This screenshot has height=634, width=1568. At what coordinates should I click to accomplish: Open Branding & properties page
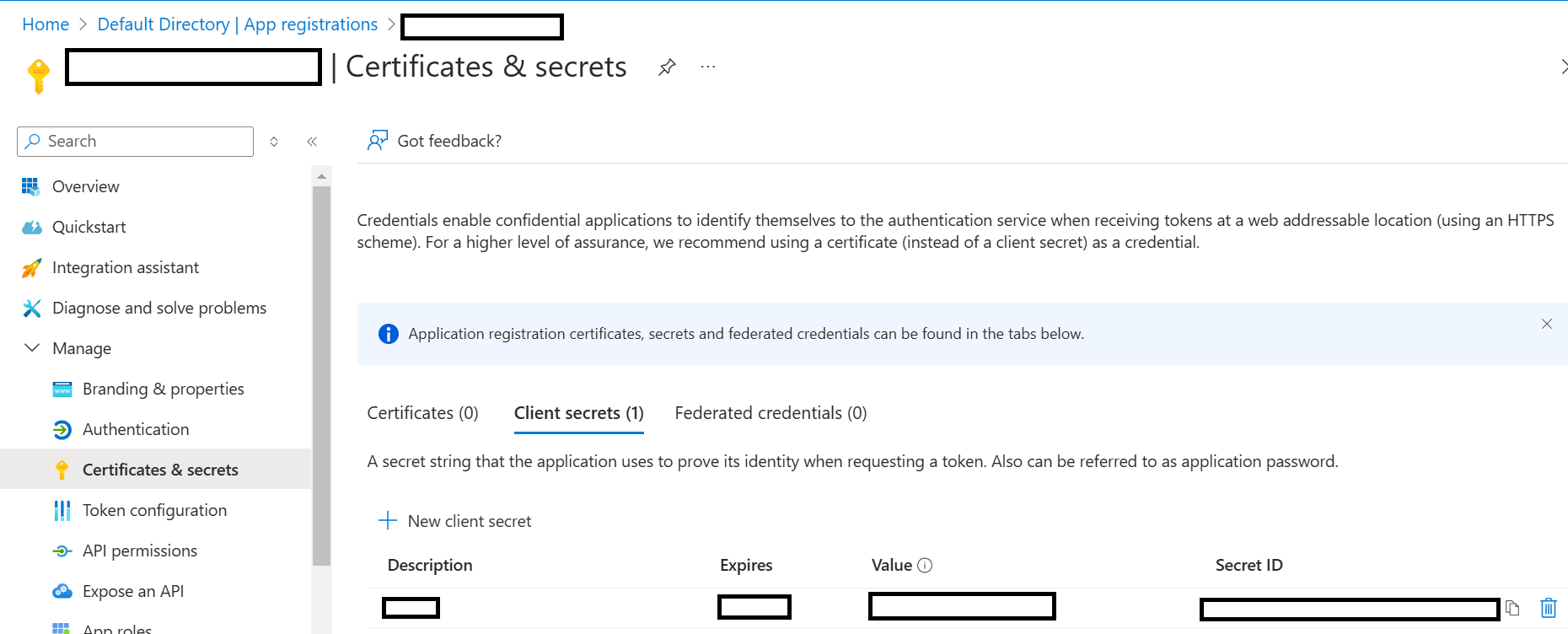coord(164,389)
